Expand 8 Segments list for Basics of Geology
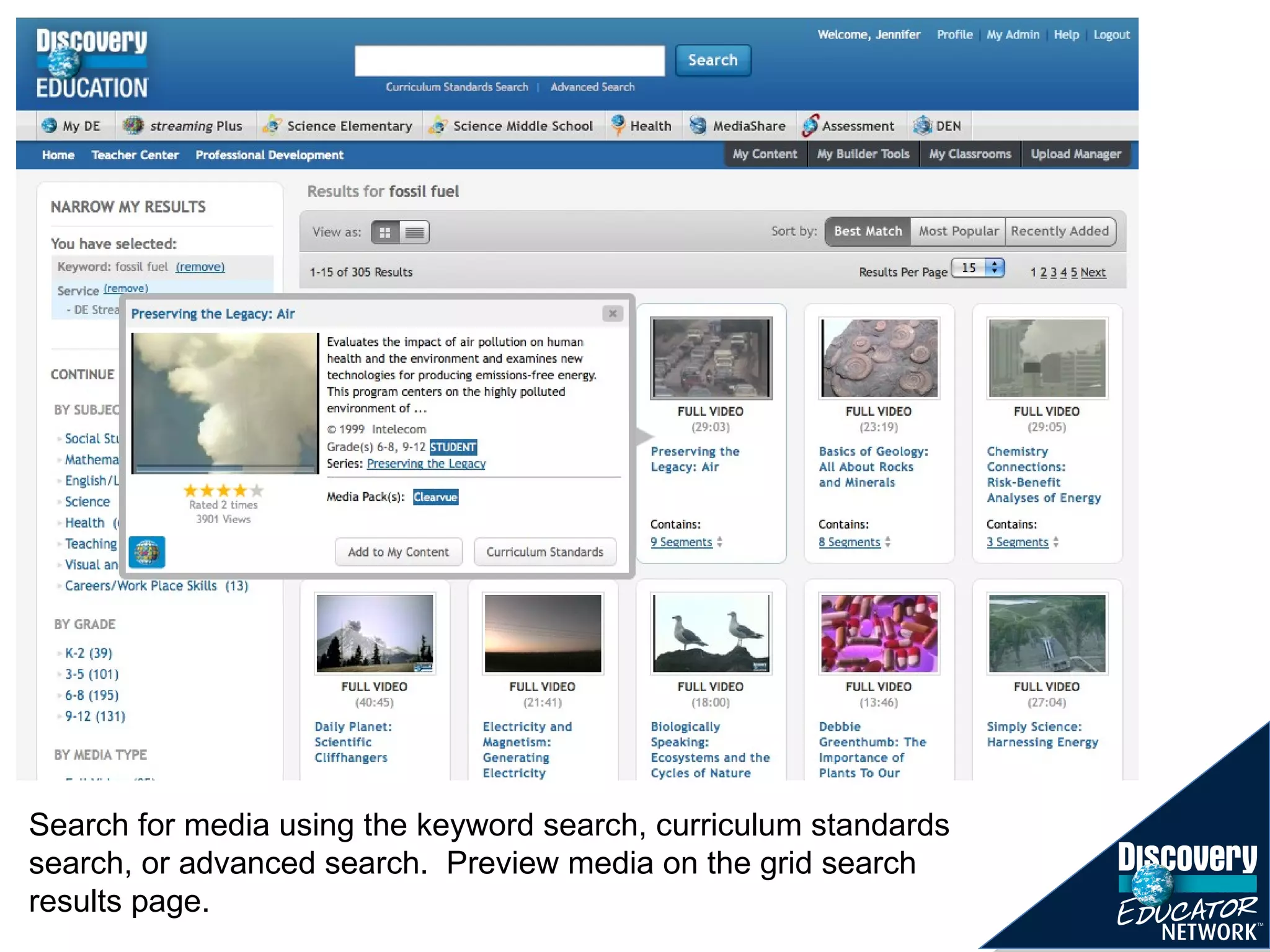Image resolution: width=1270 pixels, height=952 pixels. pos(854,542)
